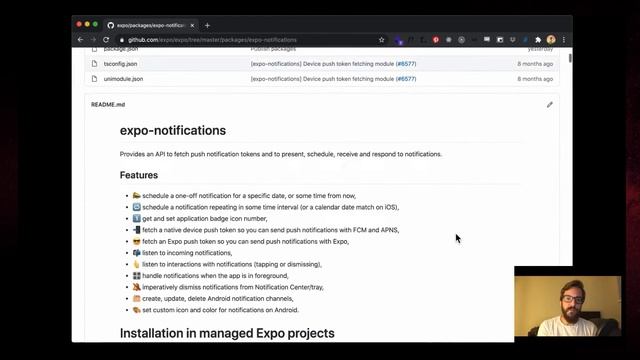Reload the GitHub page
The height and width of the screenshot is (360, 640).
point(106,40)
